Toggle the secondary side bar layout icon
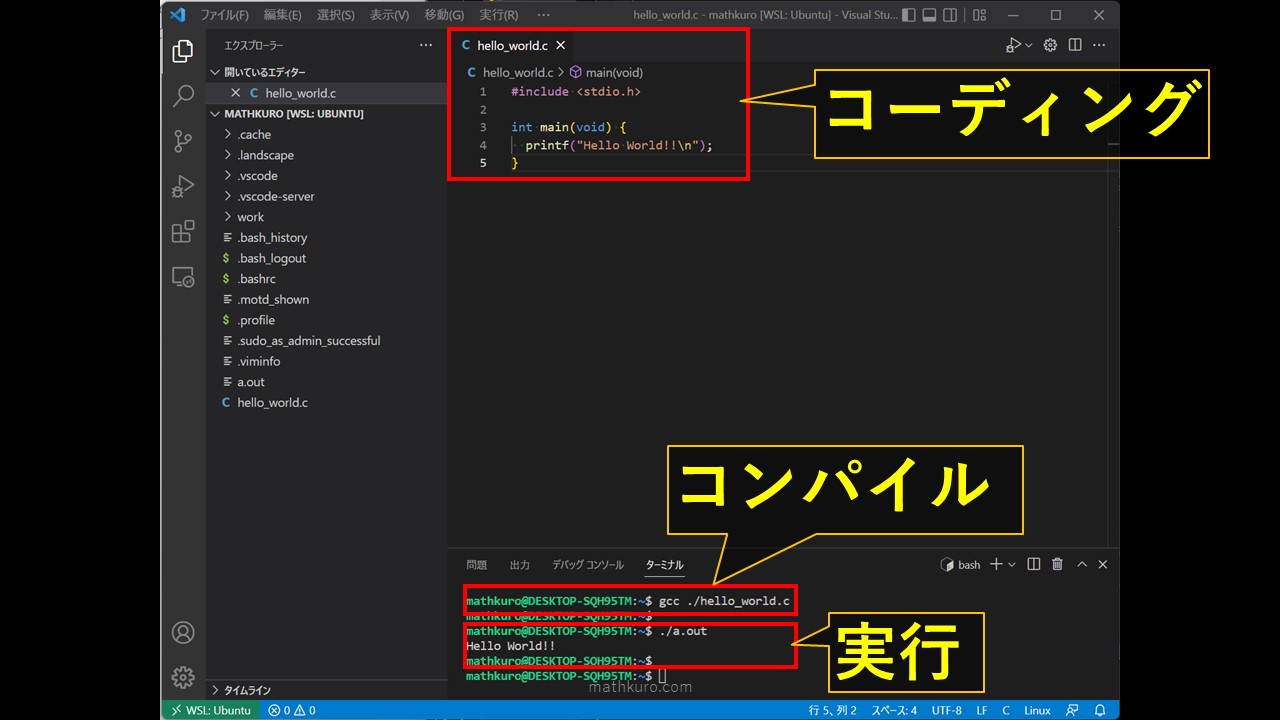Image resolution: width=1280 pixels, height=720 pixels. pyautogui.click(x=950, y=15)
